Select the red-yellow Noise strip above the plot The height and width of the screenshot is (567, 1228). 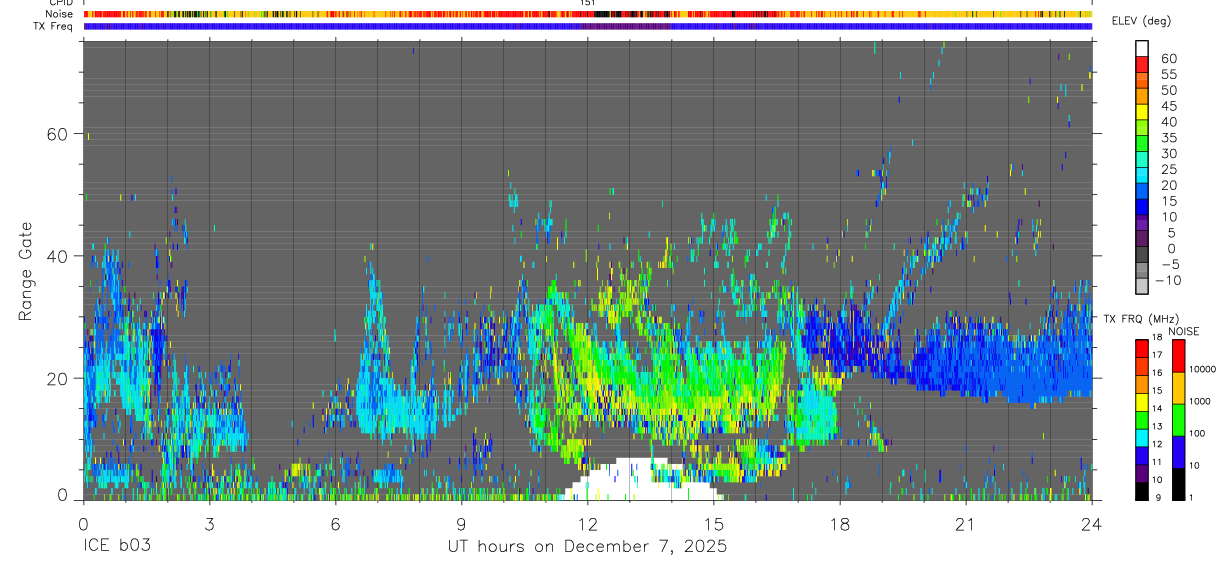point(587,15)
